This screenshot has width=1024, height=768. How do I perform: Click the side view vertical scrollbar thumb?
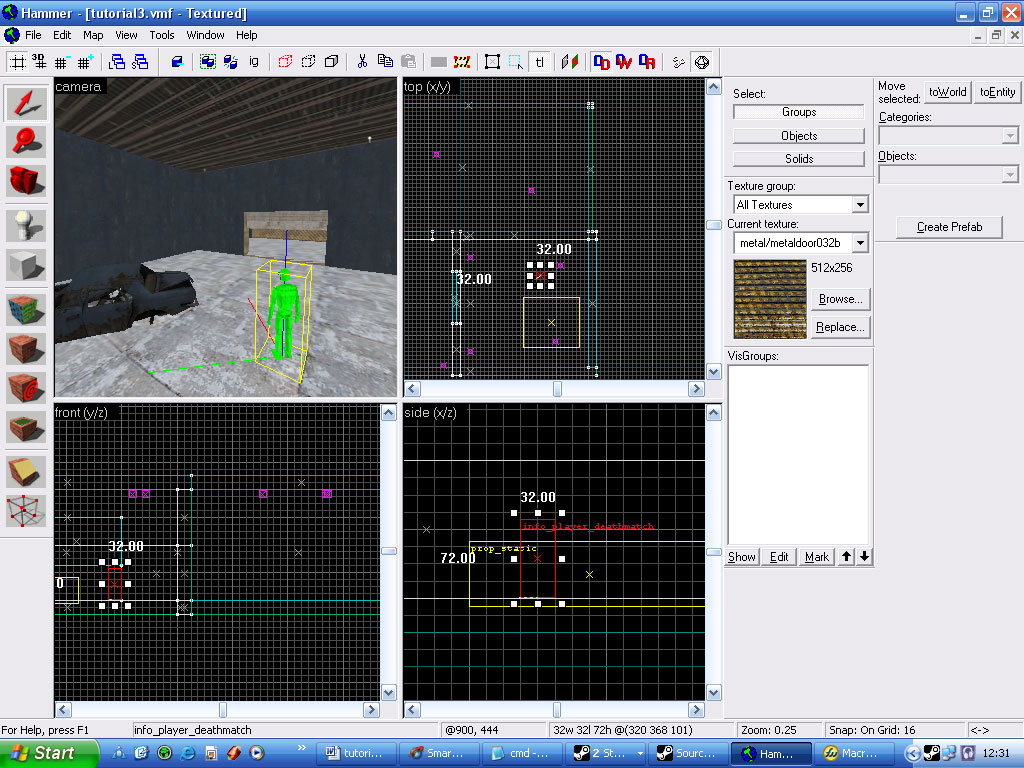click(713, 552)
